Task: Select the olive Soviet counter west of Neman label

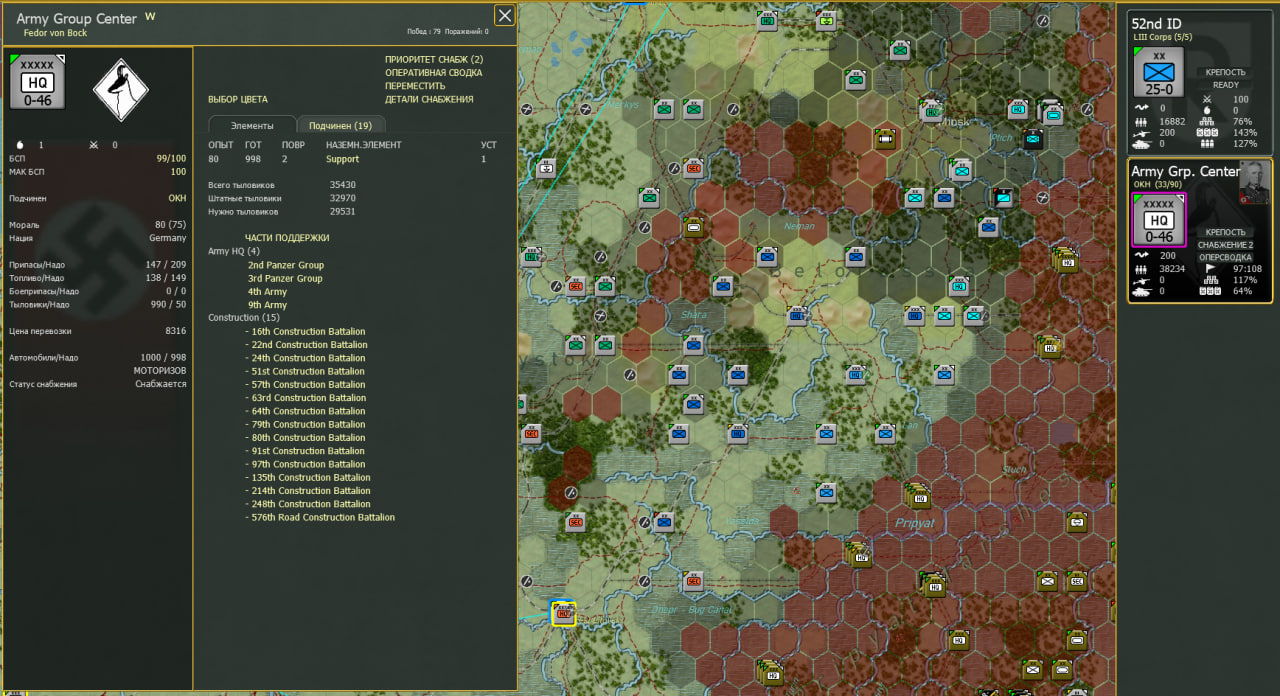Action: click(694, 229)
